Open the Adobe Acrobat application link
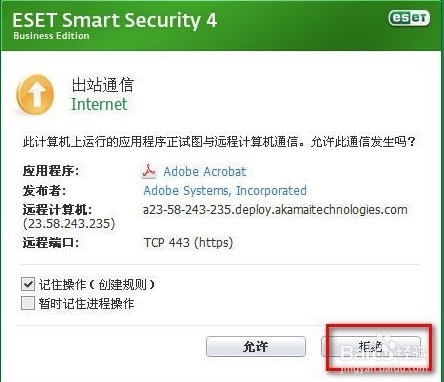The width and height of the screenshot is (444, 382). [205, 171]
